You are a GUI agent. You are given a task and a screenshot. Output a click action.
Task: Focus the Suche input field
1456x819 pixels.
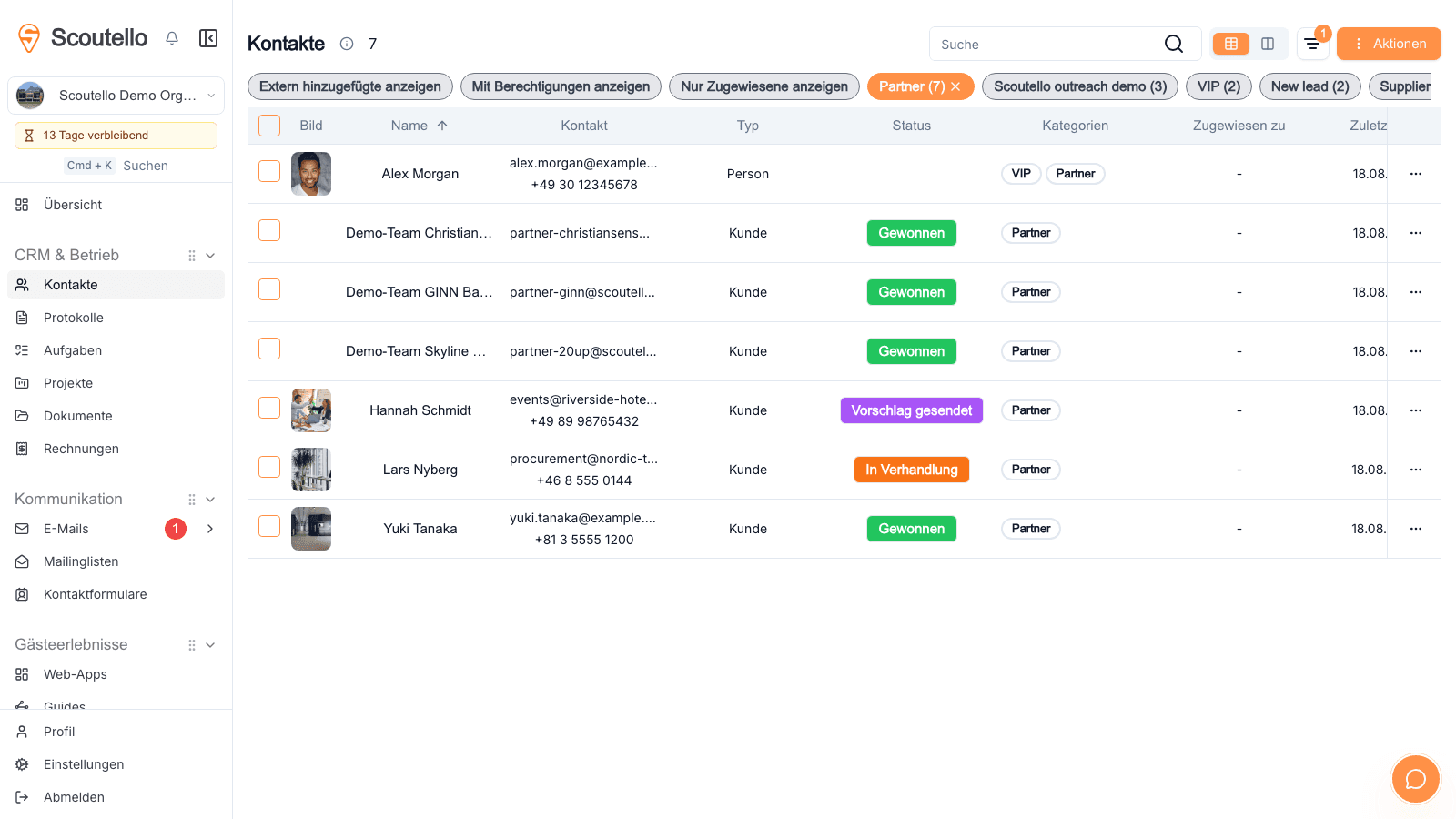(x=1046, y=44)
